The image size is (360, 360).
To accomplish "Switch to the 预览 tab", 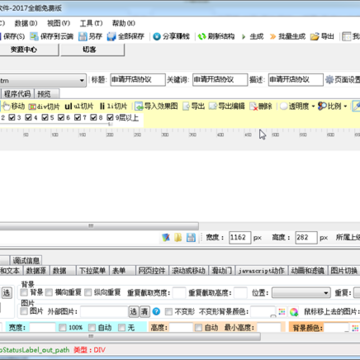I will 46,94.
